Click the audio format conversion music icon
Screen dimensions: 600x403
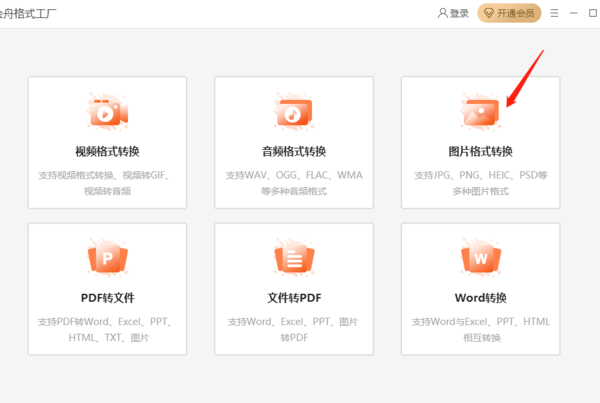pos(293,113)
